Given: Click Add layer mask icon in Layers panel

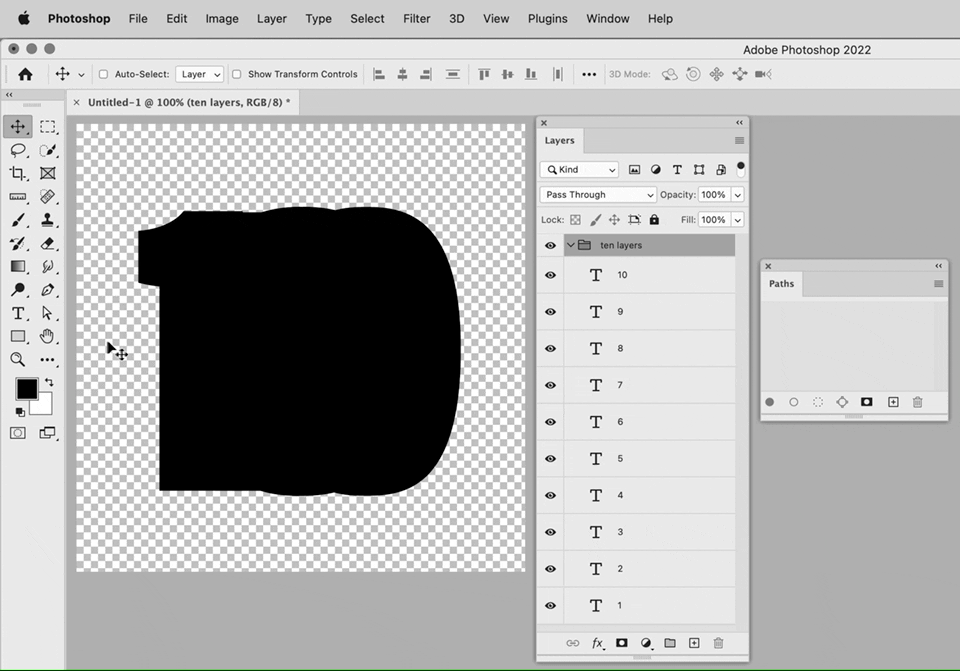Looking at the screenshot, I should click(x=621, y=643).
